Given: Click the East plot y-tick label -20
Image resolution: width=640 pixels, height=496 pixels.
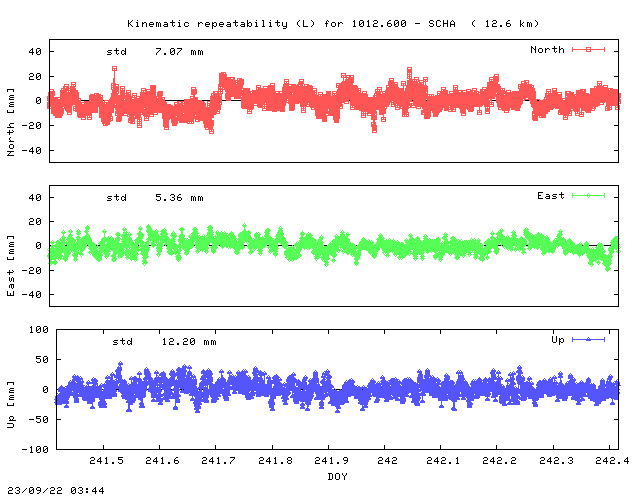Looking at the screenshot, I should pos(31,270).
